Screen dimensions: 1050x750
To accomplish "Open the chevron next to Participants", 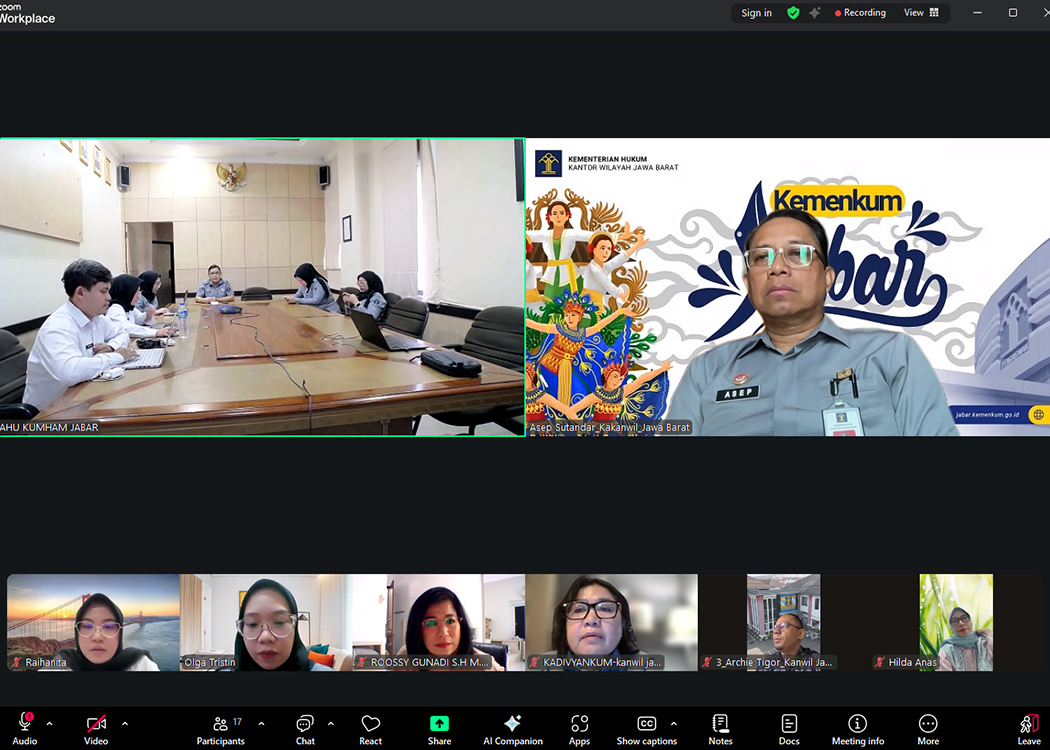I will coord(262,723).
